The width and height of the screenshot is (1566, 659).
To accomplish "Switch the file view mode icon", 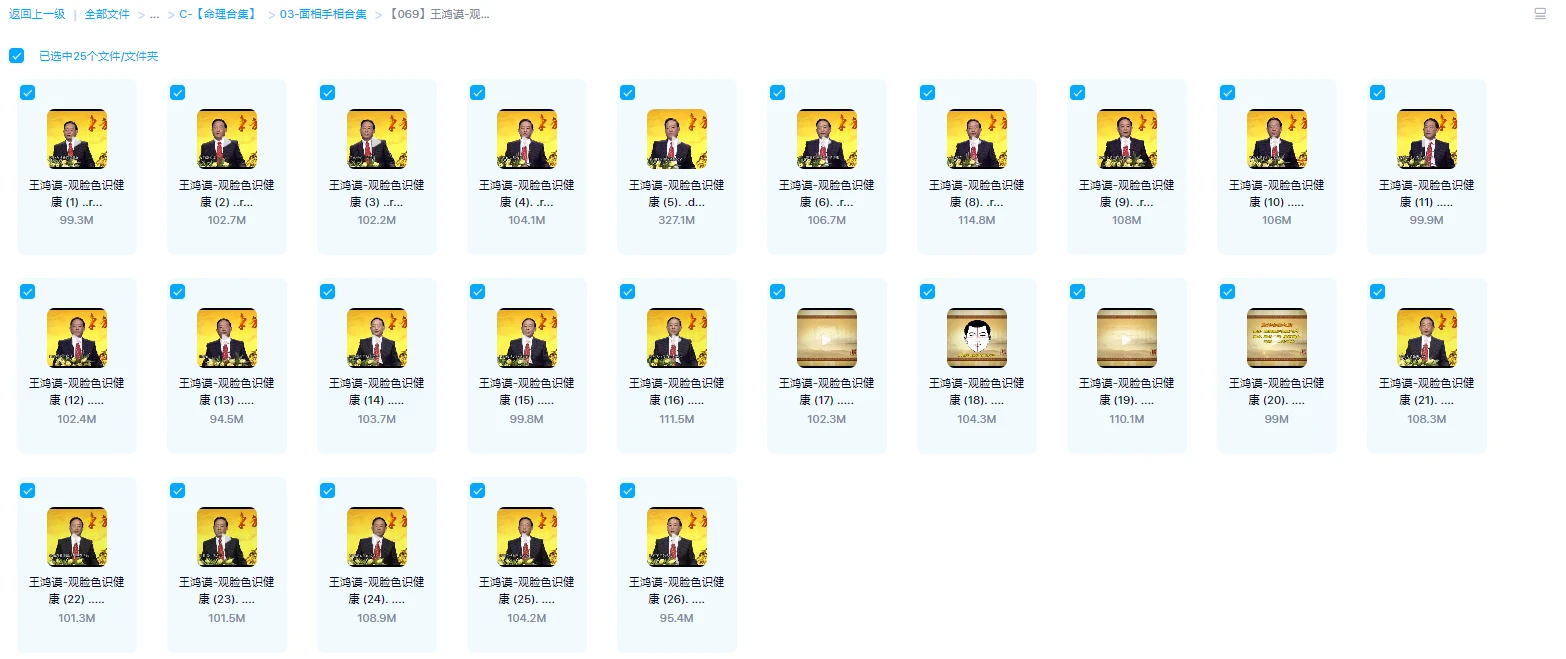I will click(x=1540, y=14).
